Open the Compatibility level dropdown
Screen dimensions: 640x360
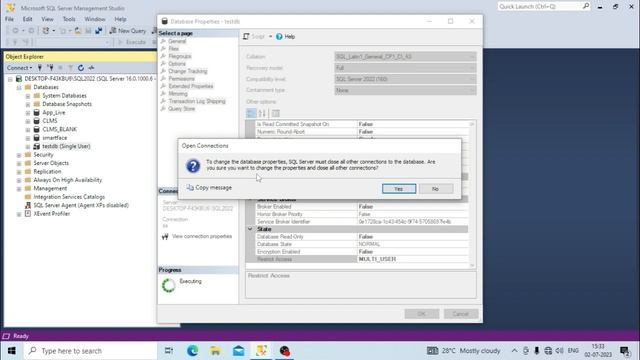tap(405, 79)
